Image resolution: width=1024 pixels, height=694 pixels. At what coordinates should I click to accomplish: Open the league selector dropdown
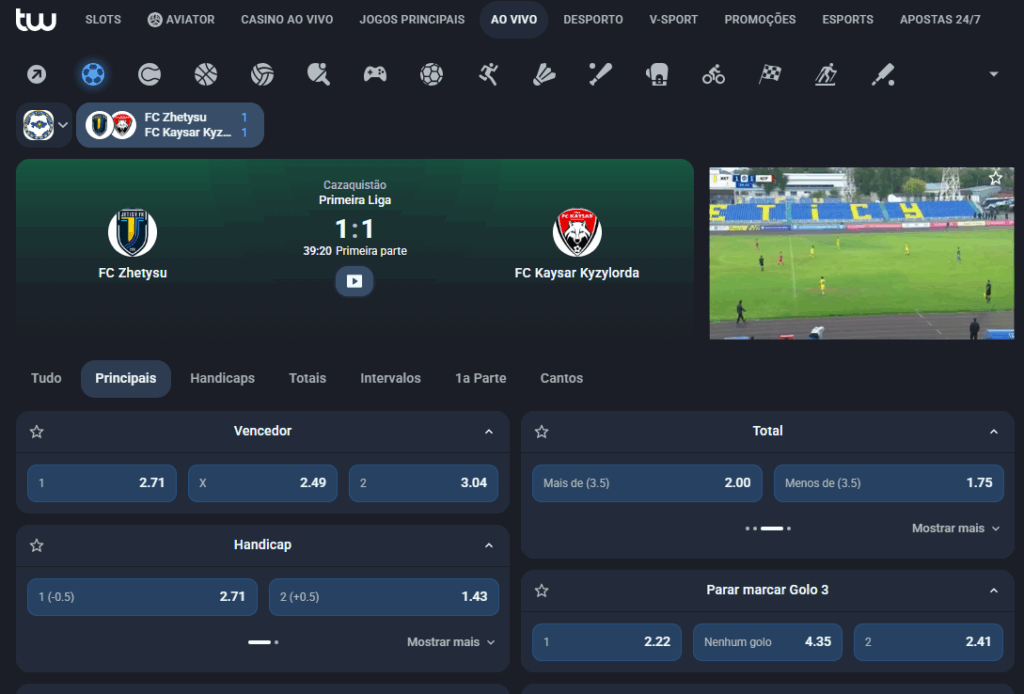[x=44, y=125]
